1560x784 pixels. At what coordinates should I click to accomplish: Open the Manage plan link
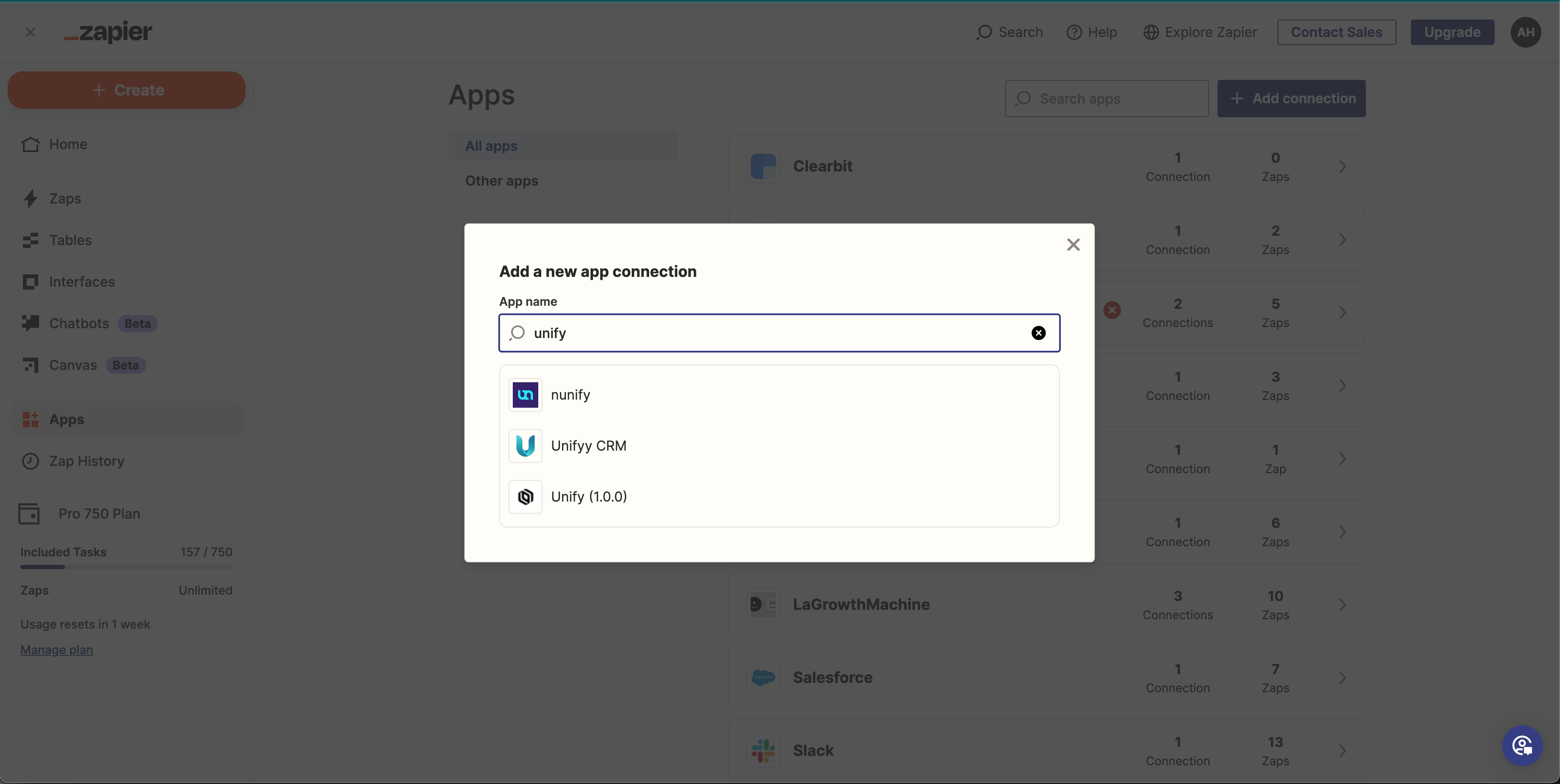pyautogui.click(x=56, y=650)
